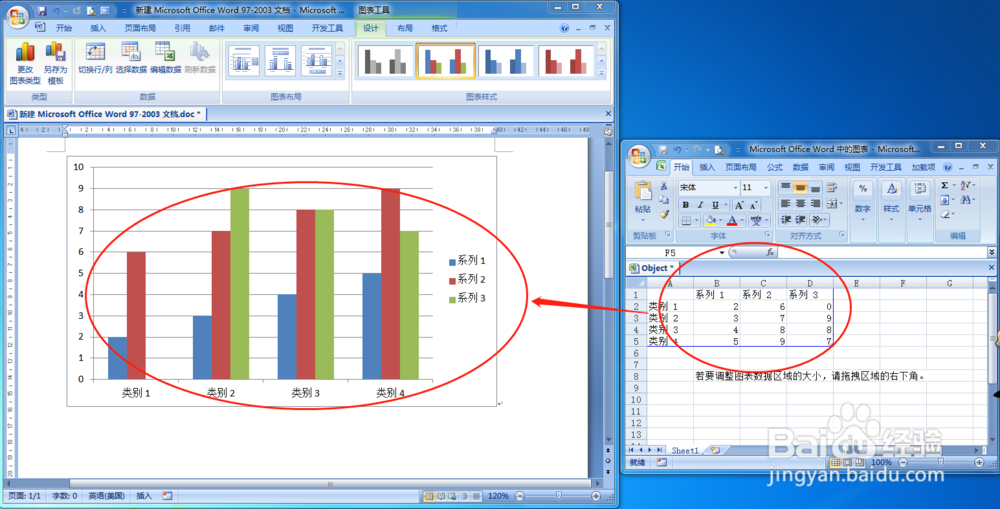The width and height of the screenshot is (1000, 509).
Task: Open Excel Name Box dropdown arrow
Action: pos(722,253)
